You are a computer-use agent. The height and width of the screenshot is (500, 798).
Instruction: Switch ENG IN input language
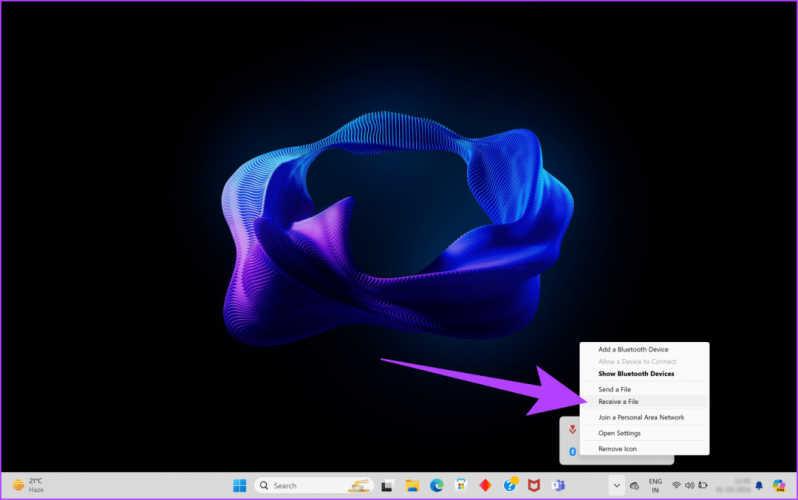(x=655, y=486)
